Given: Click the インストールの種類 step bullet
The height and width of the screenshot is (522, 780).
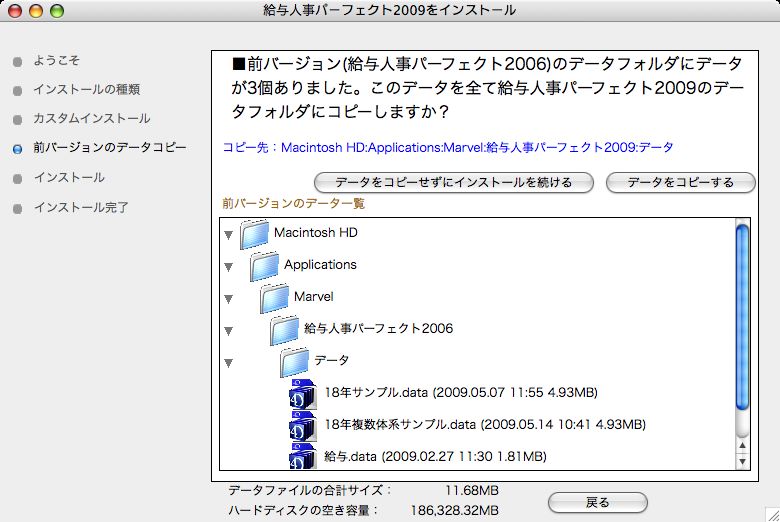Looking at the screenshot, I should click(x=17, y=91).
